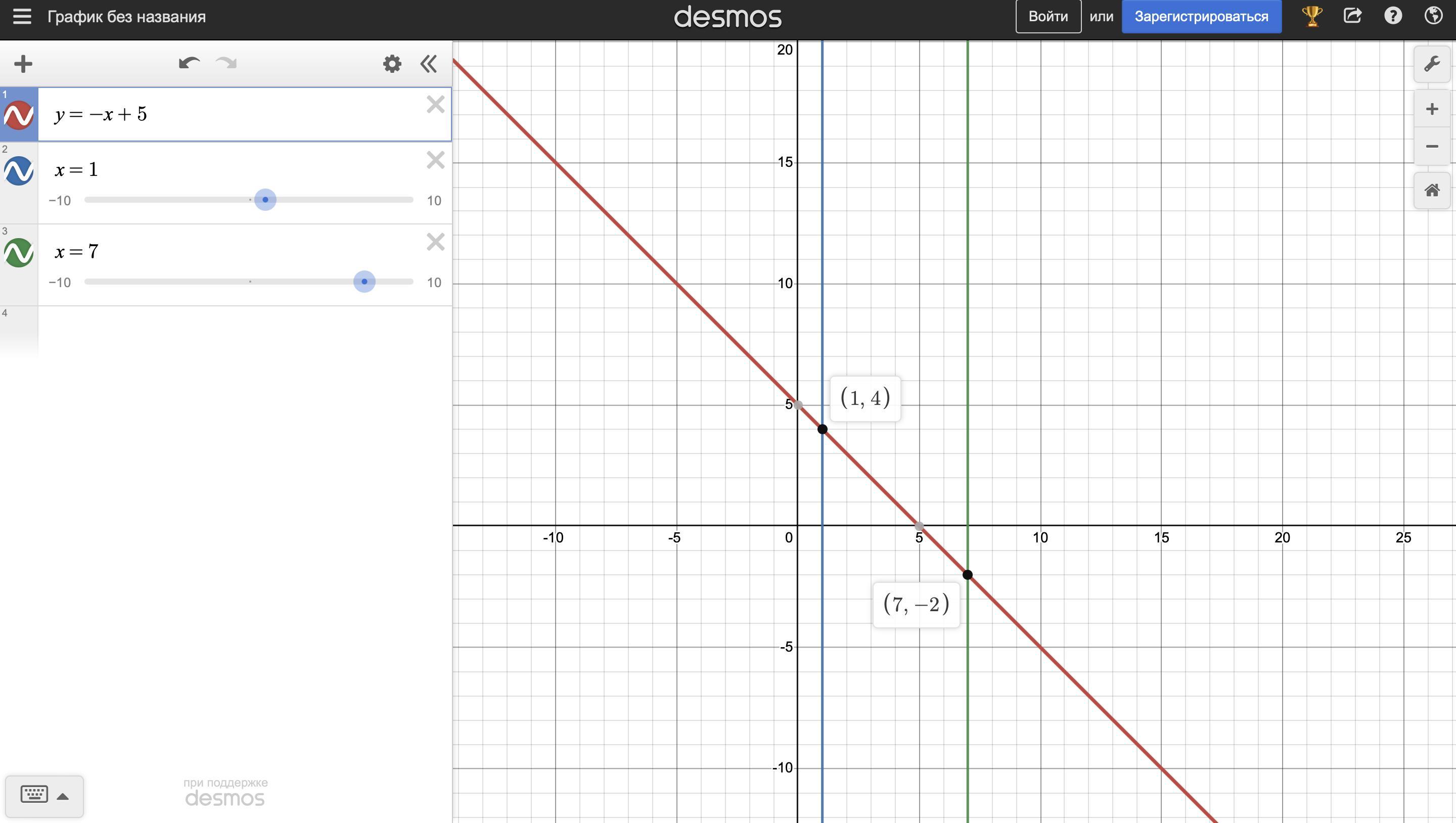Toggle visibility of blue x=1 line
This screenshot has width=1456, height=823.
pos(19,171)
